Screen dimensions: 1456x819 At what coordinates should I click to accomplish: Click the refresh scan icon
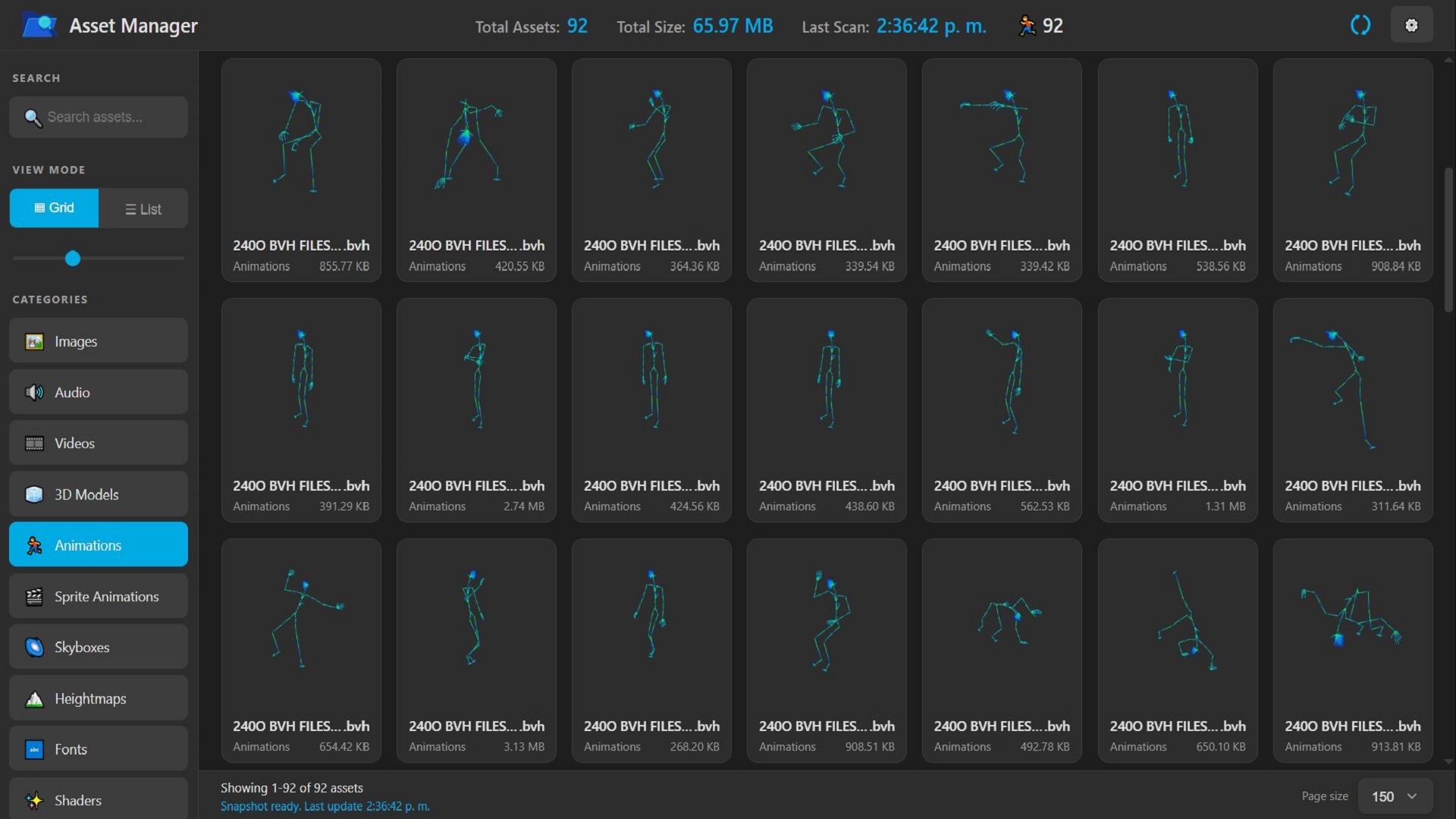click(1360, 25)
